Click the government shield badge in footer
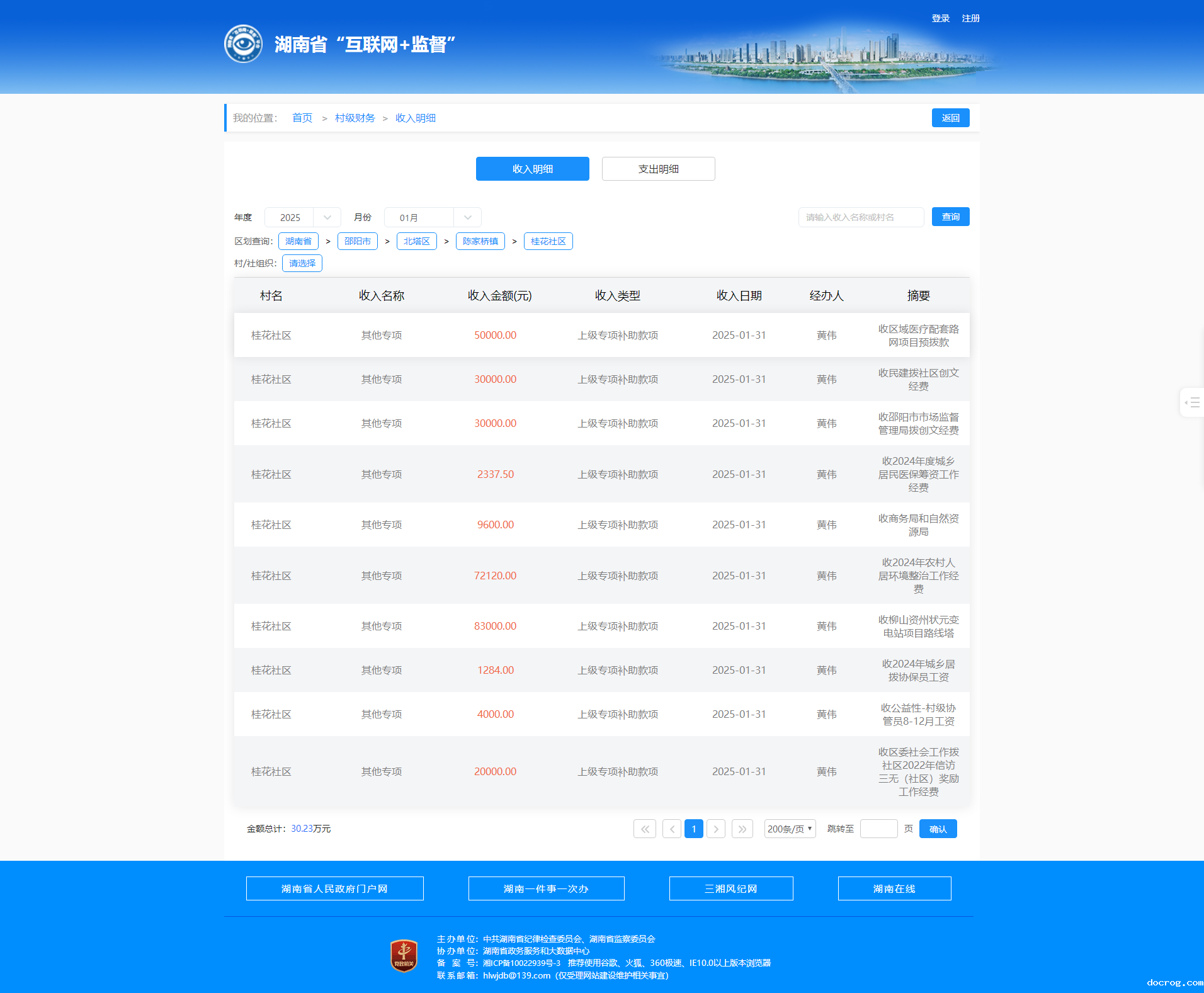Screen dimensions: 1204x993 (x=404, y=956)
